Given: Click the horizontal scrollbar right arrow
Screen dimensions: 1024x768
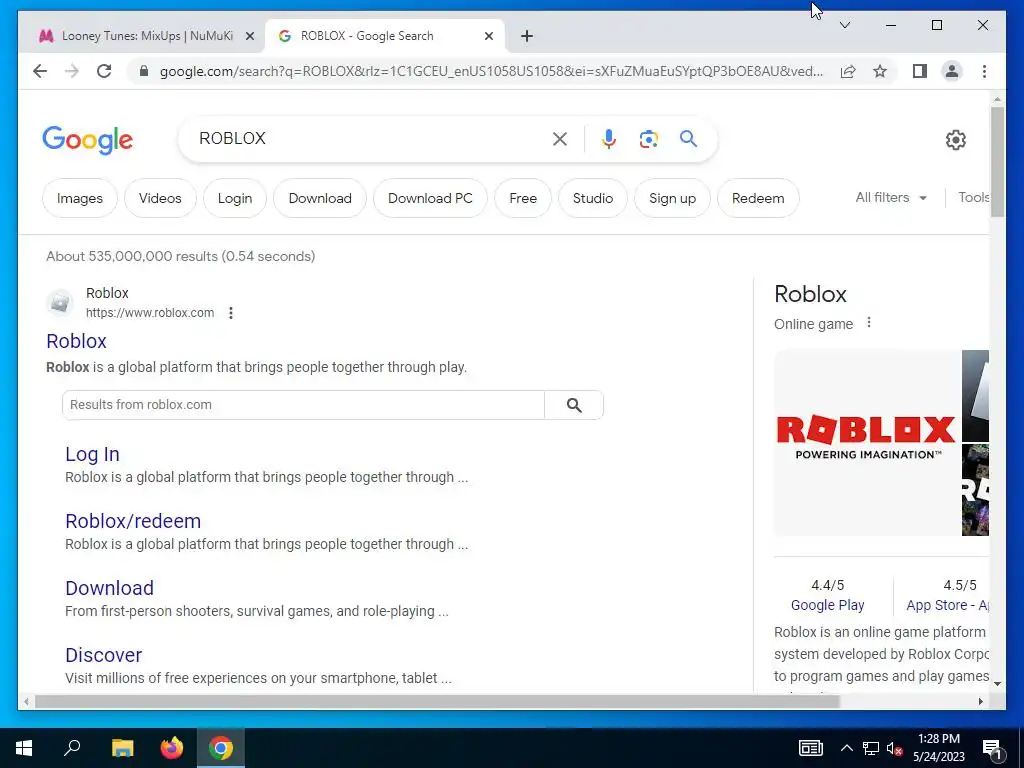Looking at the screenshot, I should (980, 701).
